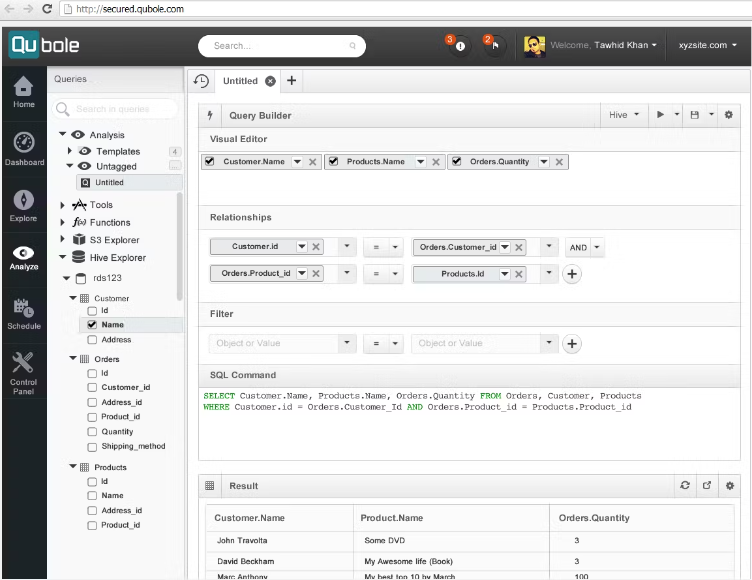The width and height of the screenshot is (752, 580).
Task: Click the Result table grid icon
Action: 210,485
